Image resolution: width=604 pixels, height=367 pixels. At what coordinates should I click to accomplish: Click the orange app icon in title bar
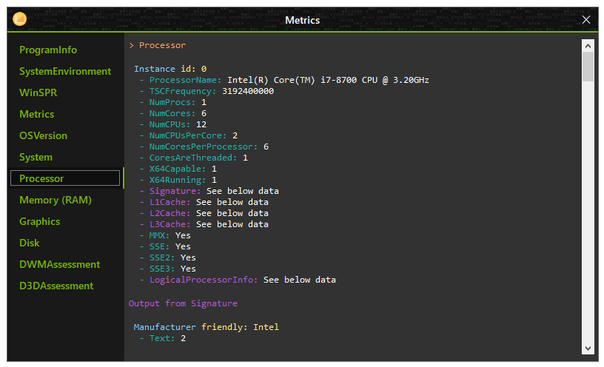[20, 19]
